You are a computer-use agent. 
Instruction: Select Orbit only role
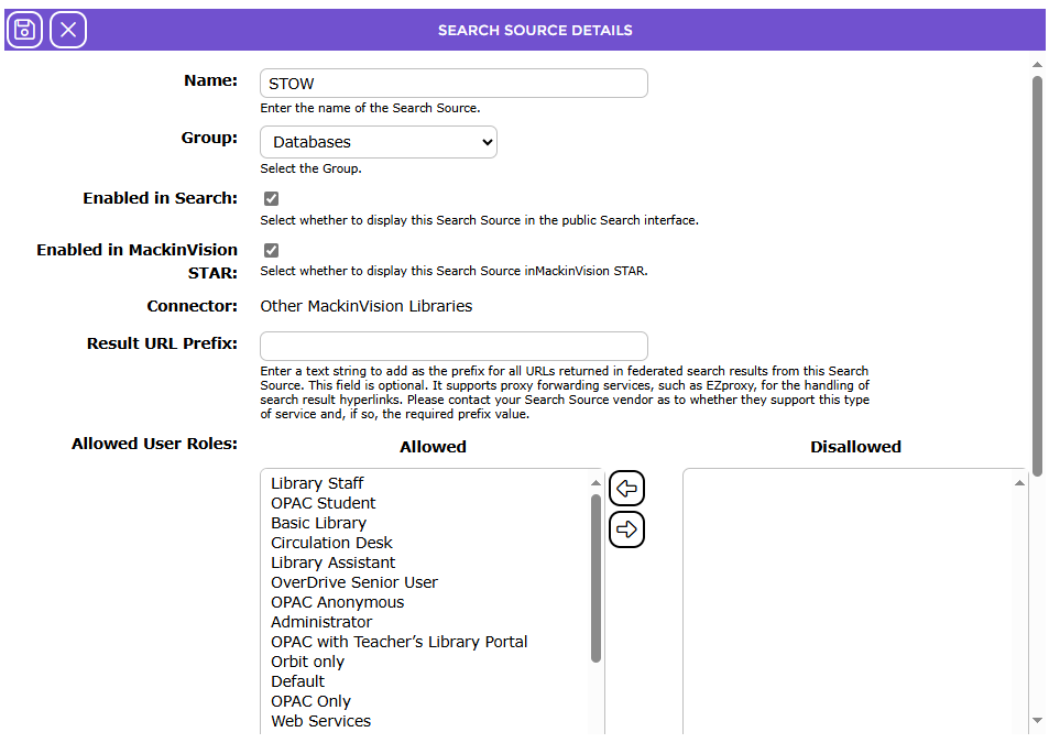307,661
